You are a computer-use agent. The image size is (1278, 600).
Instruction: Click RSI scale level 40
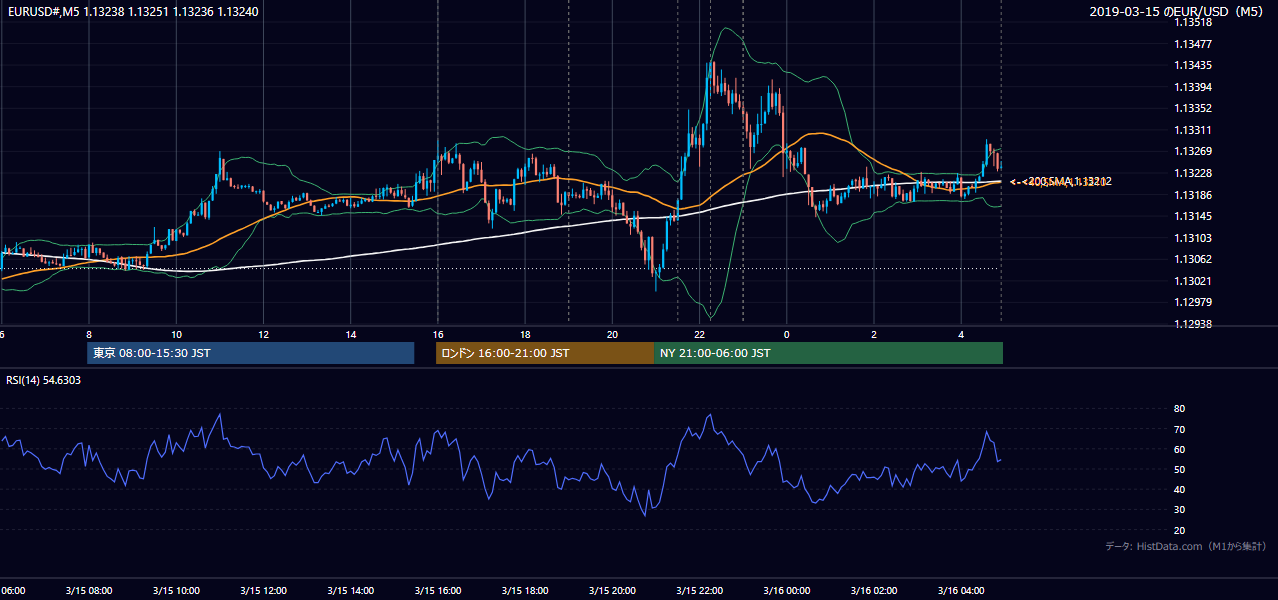coord(1179,489)
